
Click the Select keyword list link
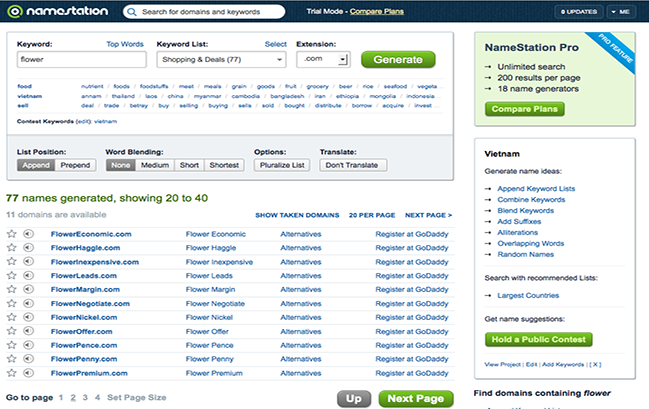point(275,44)
